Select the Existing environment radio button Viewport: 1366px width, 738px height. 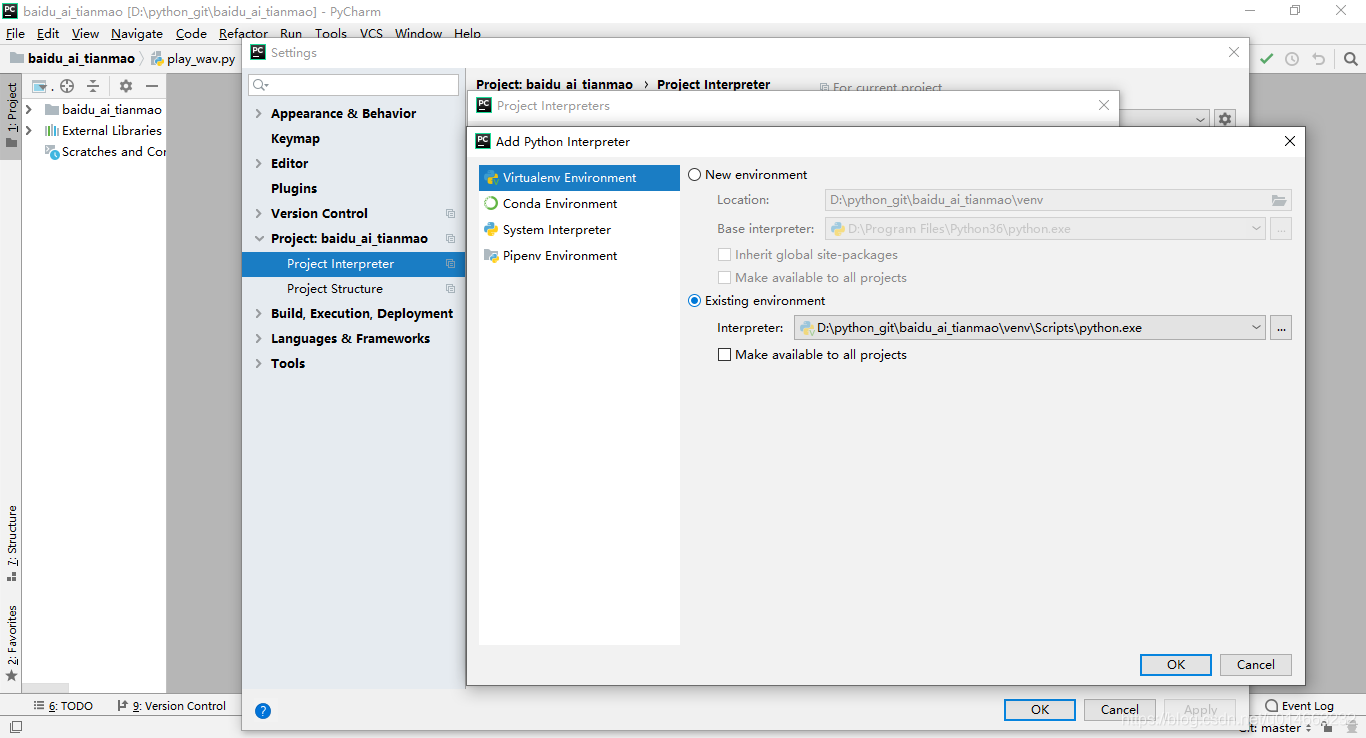(x=695, y=301)
